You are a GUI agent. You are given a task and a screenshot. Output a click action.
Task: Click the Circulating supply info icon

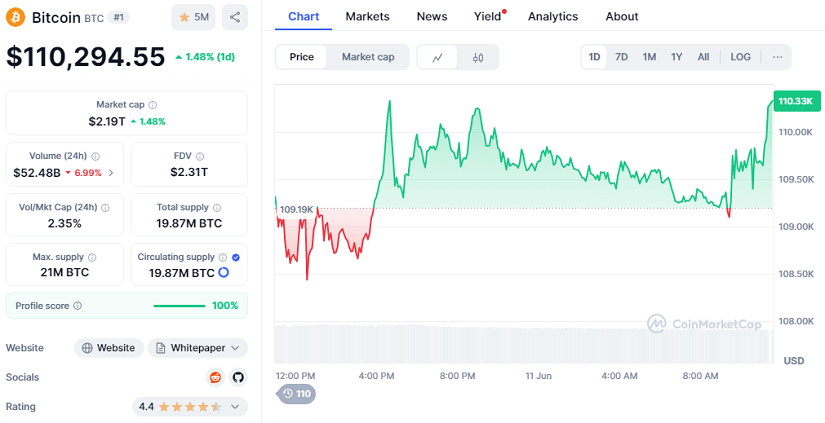coord(223,257)
